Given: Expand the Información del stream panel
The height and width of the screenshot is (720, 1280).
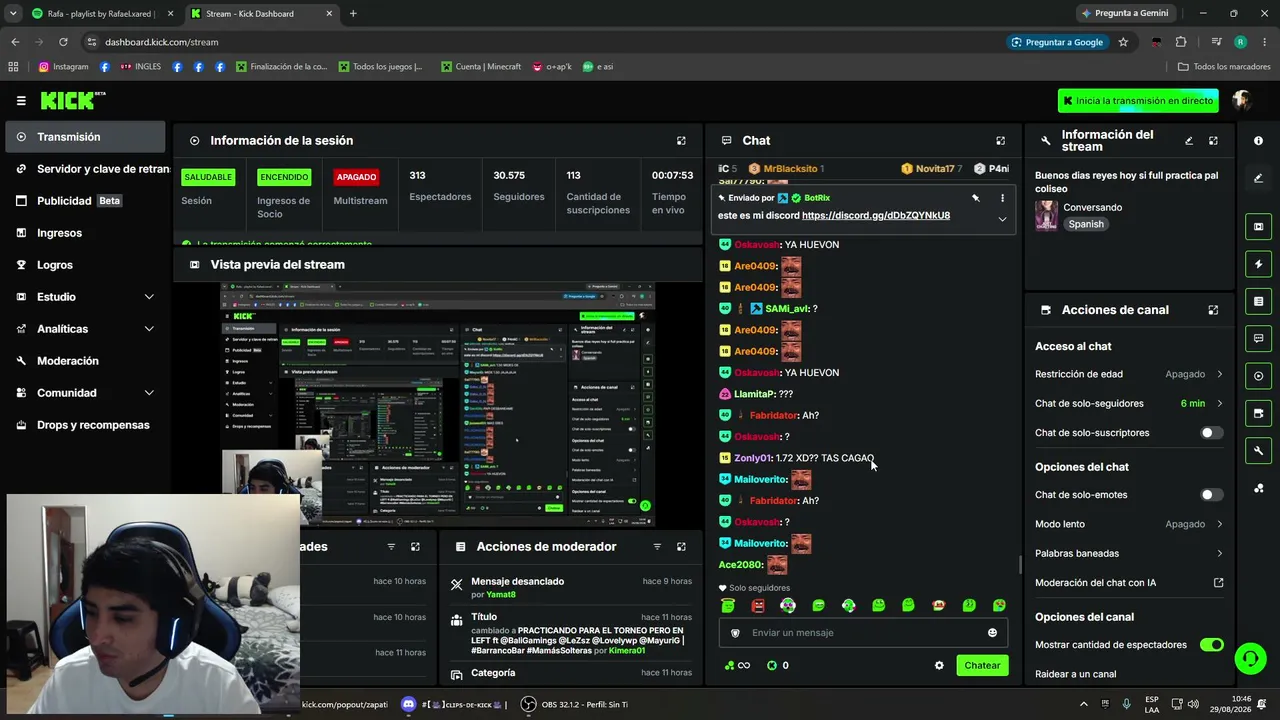Looking at the screenshot, I should point(1213,141).
